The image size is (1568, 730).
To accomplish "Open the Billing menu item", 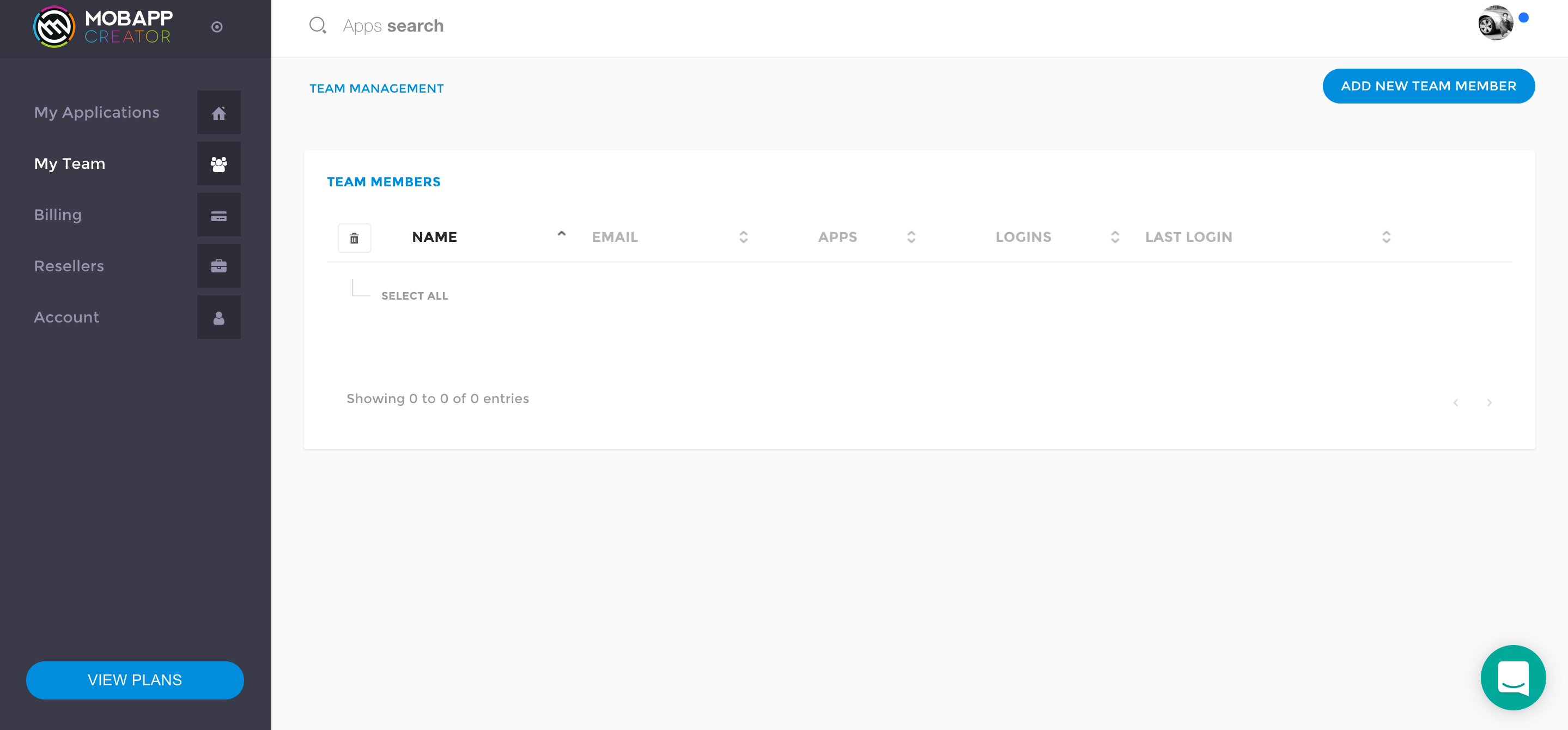I will [58, 215].
